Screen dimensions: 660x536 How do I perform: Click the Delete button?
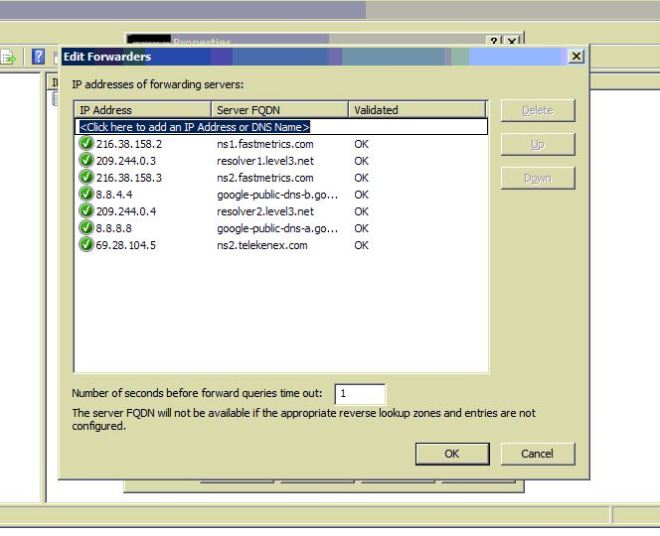pos(538,110)
